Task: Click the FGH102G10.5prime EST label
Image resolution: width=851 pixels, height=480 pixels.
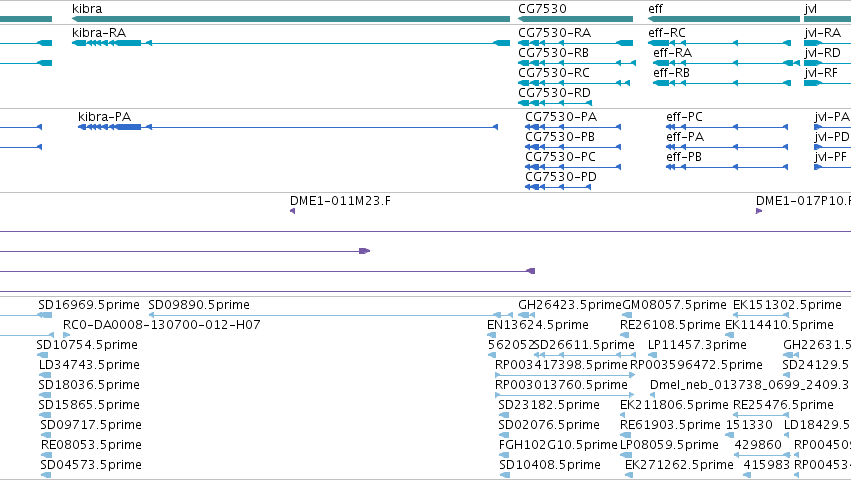Action: click(558, 445)
